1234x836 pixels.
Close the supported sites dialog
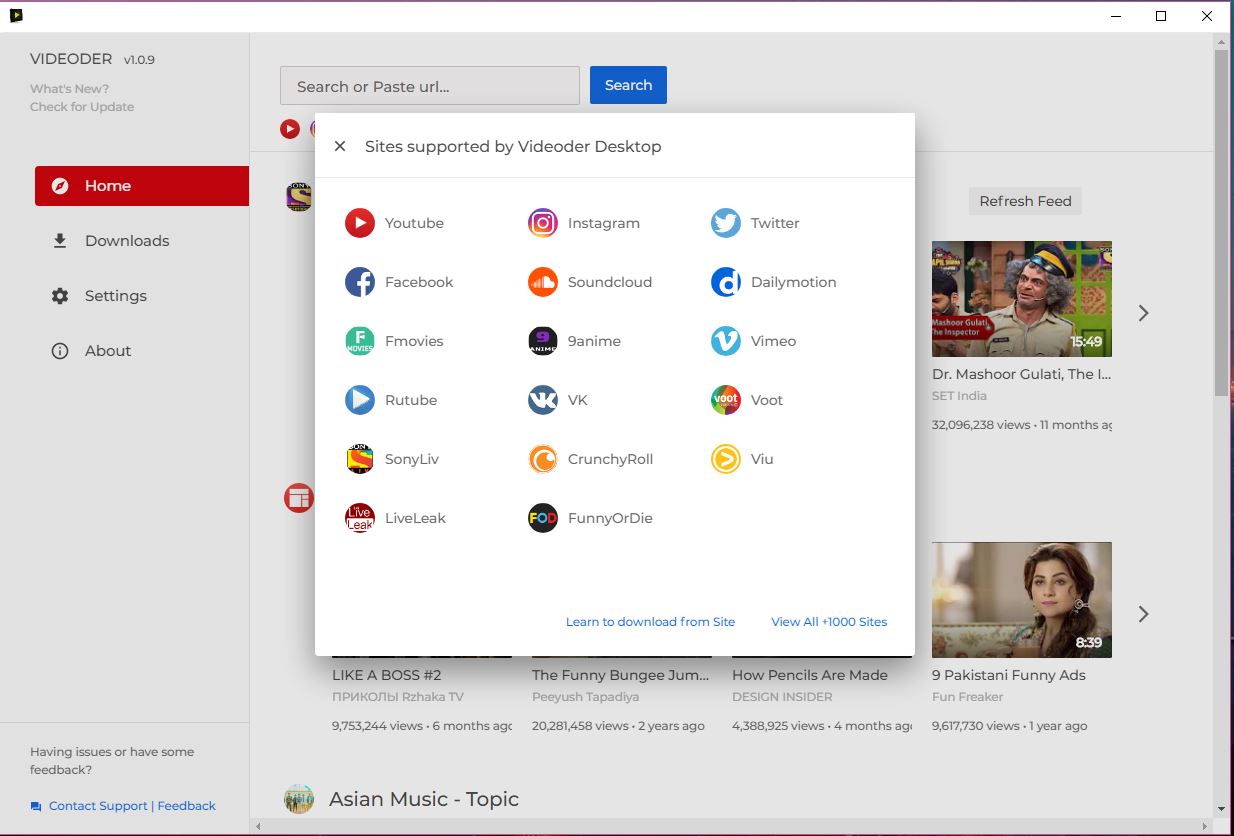click(x=339, y=146)
